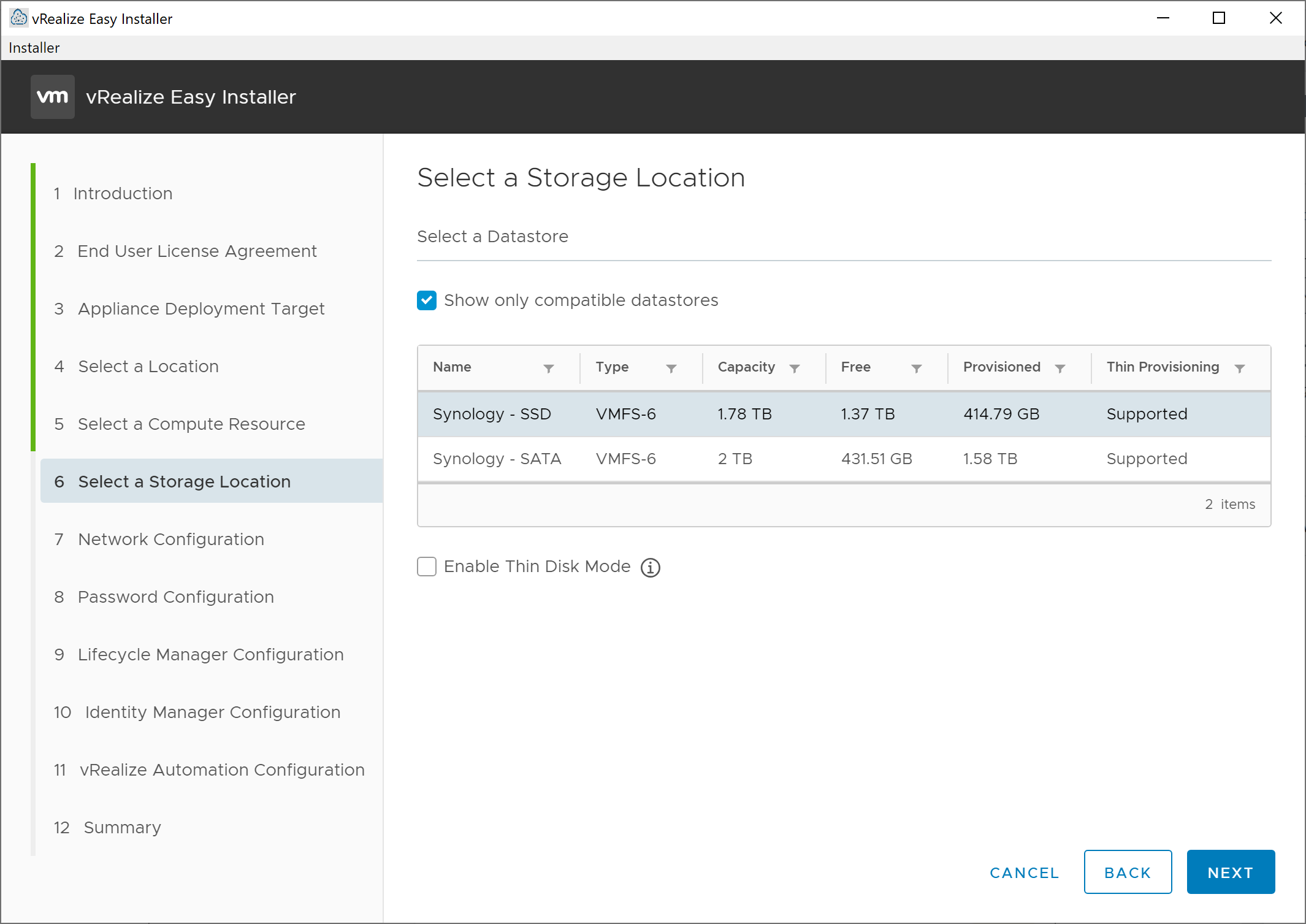Click the BACK button

coord(1127,872)
